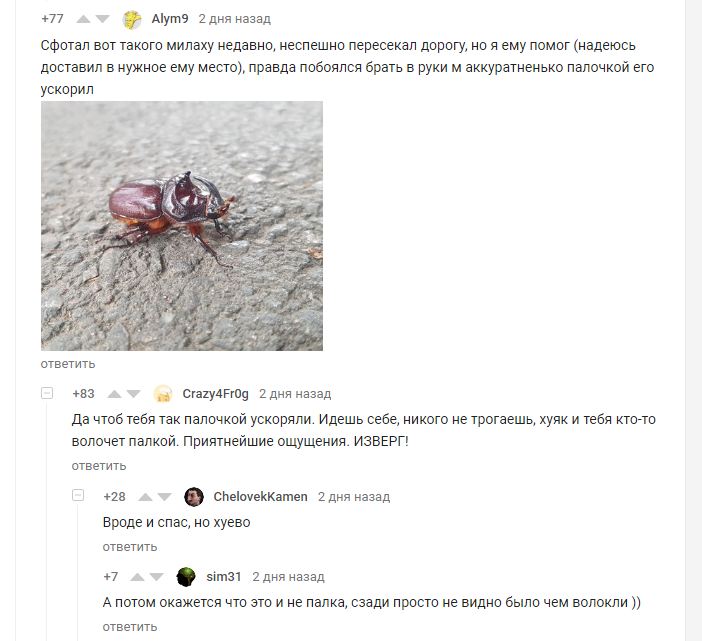The image size is (702, 641).
Task: Open Alym9's avatar profile picture
Action: coord(132,19)
